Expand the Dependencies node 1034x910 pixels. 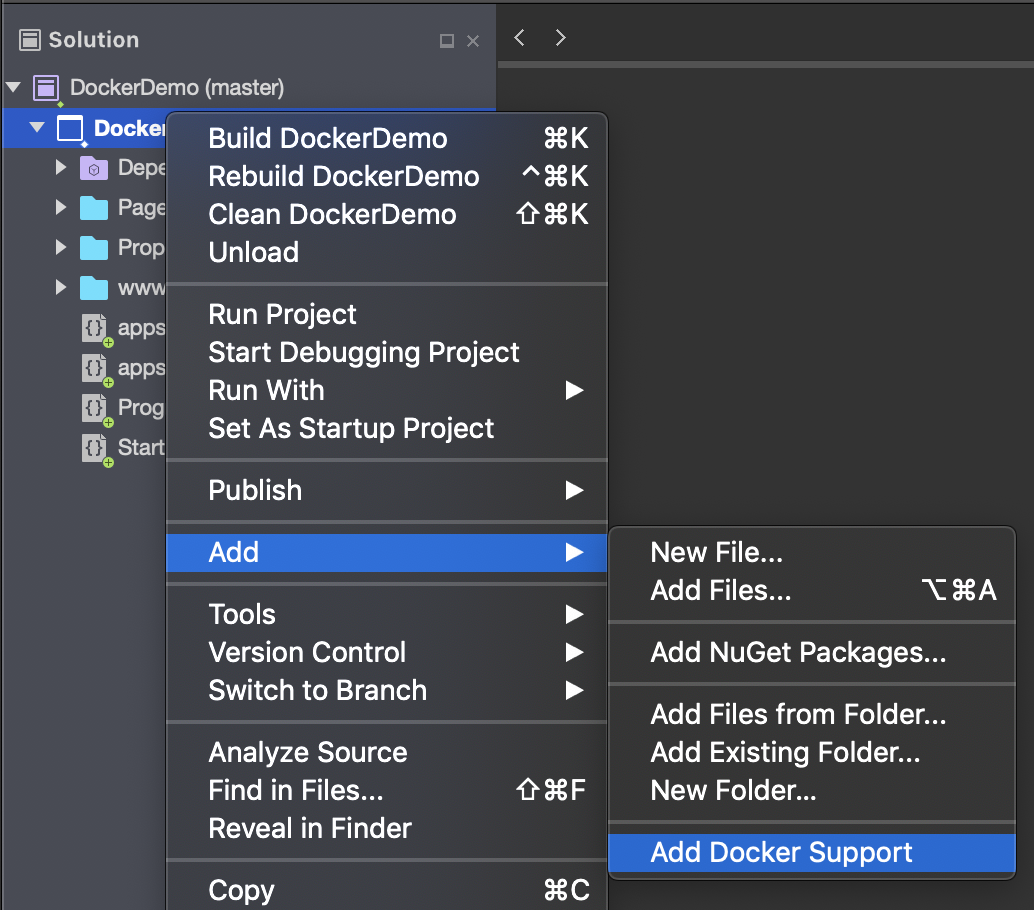tap(61, 168)
